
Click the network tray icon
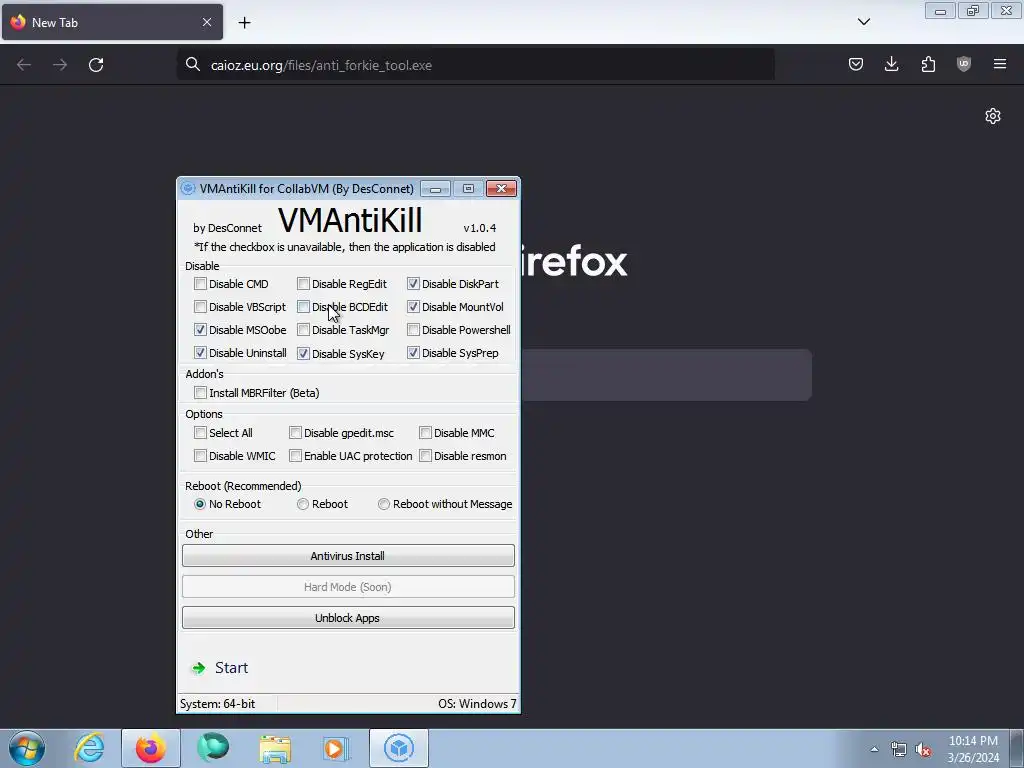[899, 749]
